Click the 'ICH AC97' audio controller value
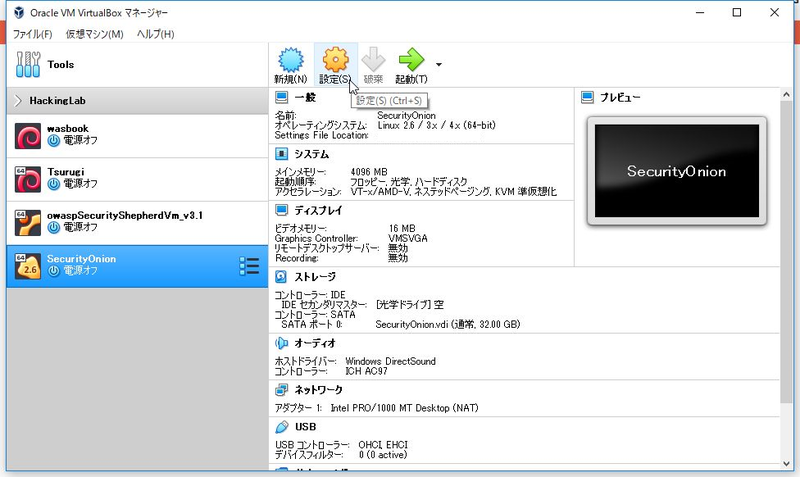This screenshot has width=800, height=477. 366,371
